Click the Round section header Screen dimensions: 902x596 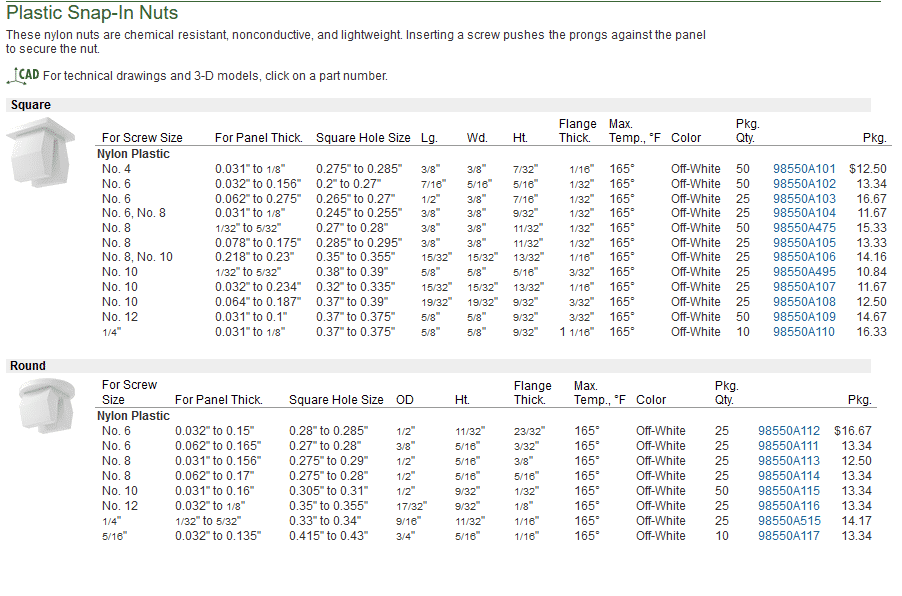[28, 366]
